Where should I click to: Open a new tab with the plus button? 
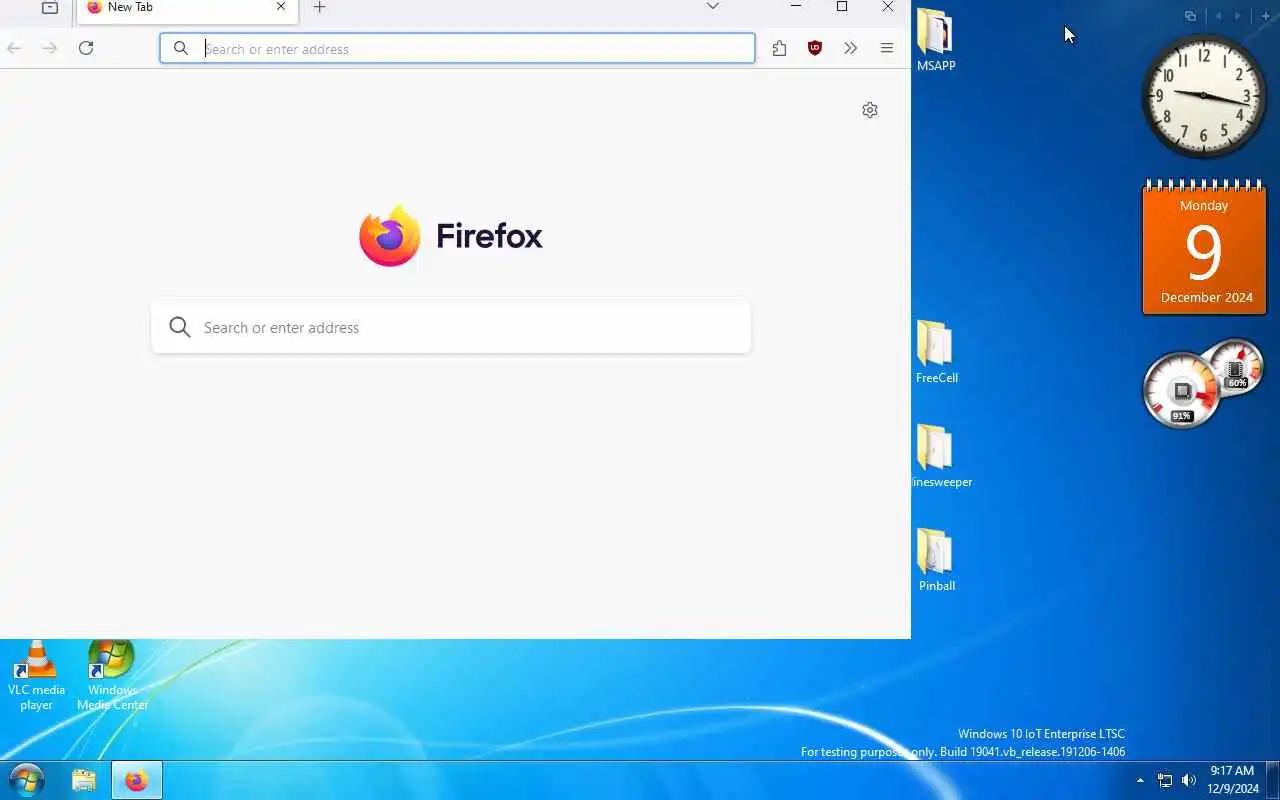320,7
